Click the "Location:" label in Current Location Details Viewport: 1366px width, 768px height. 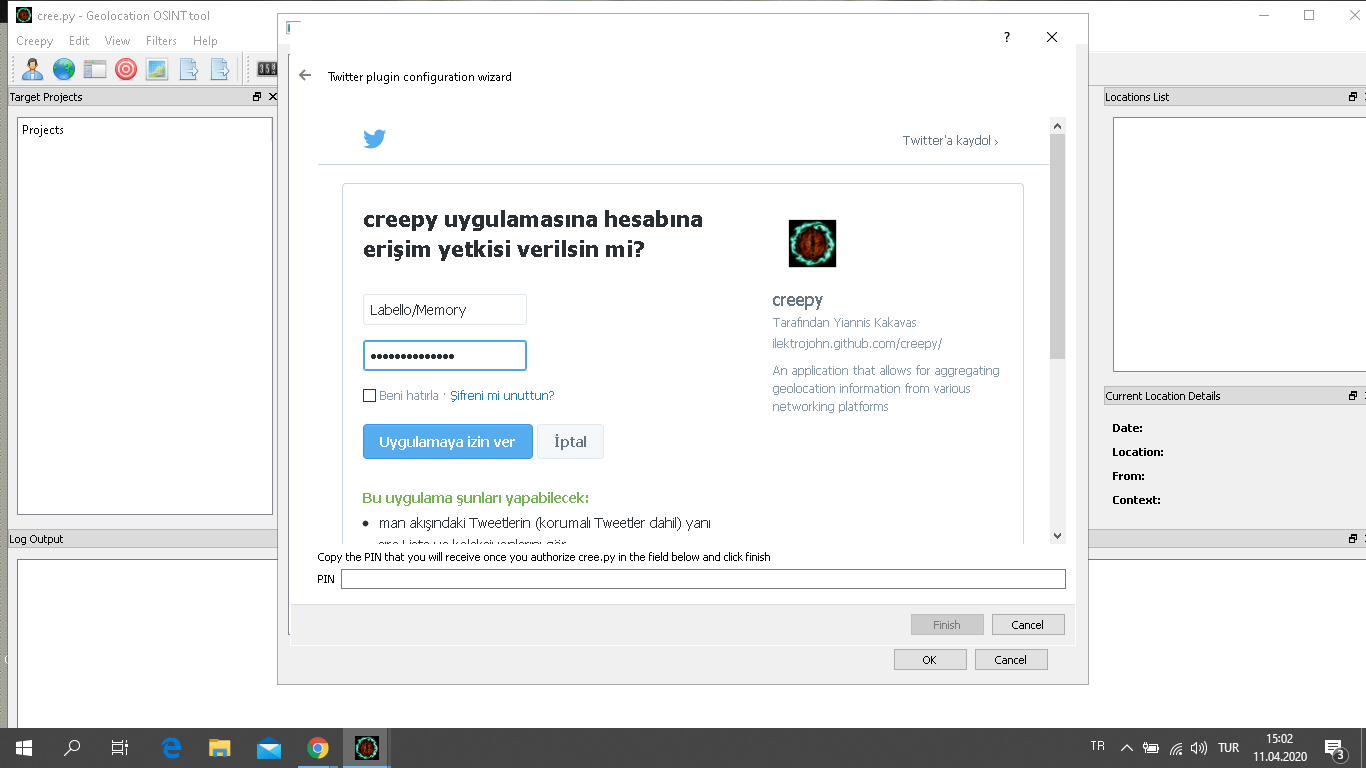1138,452
